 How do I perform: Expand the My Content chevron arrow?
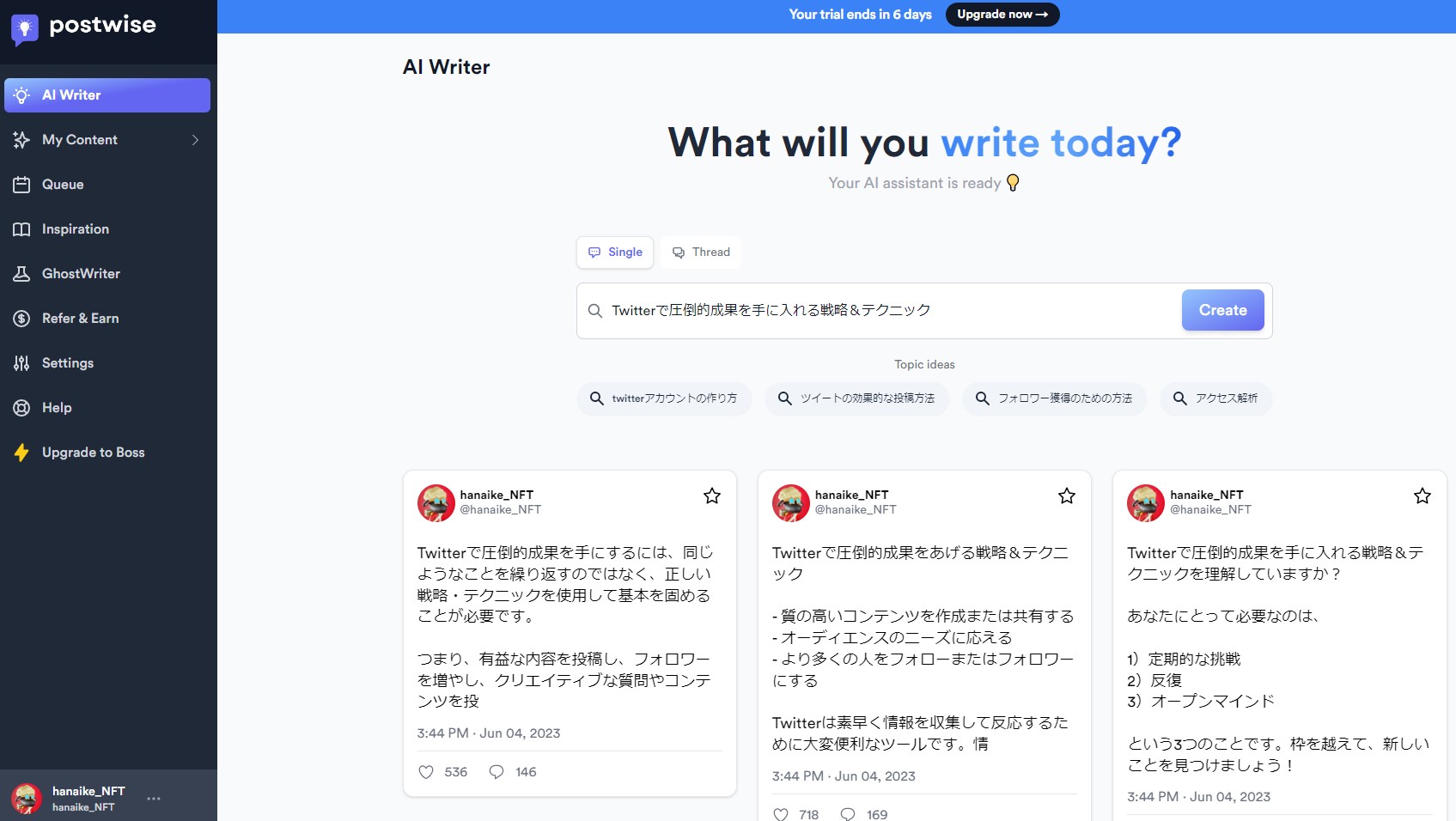click(195, 140)
